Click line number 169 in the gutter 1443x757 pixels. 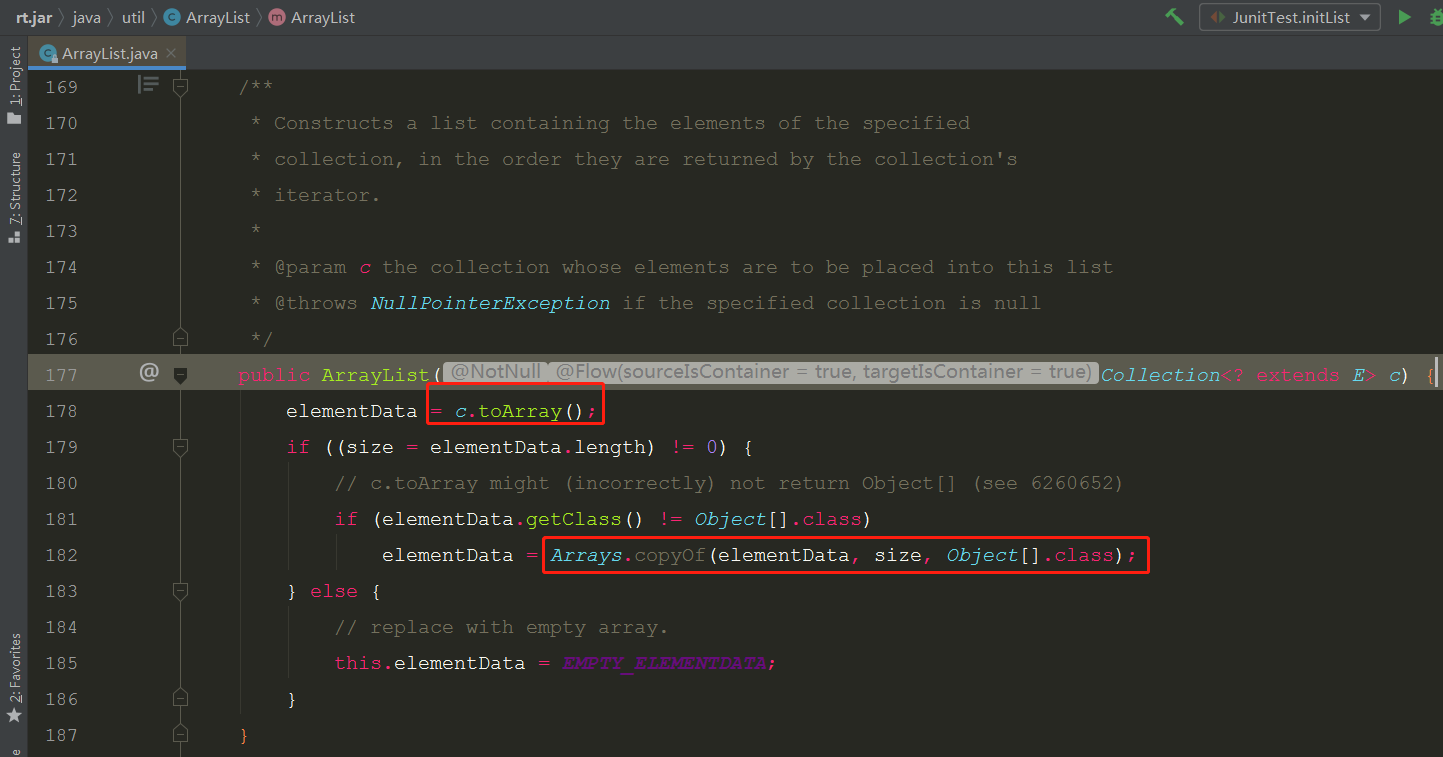pos(62,87)
